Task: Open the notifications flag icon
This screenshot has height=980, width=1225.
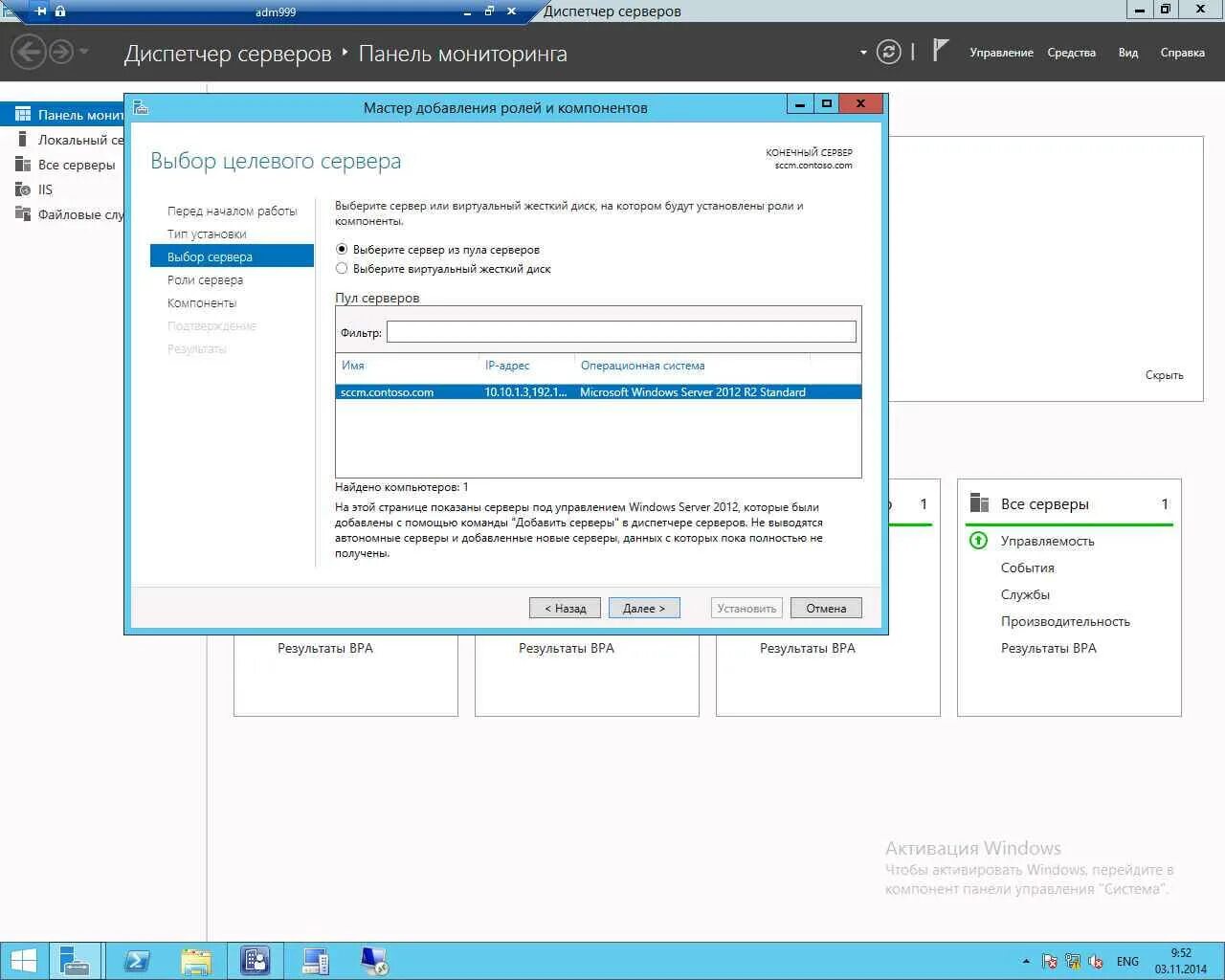Action: (941, 51)
